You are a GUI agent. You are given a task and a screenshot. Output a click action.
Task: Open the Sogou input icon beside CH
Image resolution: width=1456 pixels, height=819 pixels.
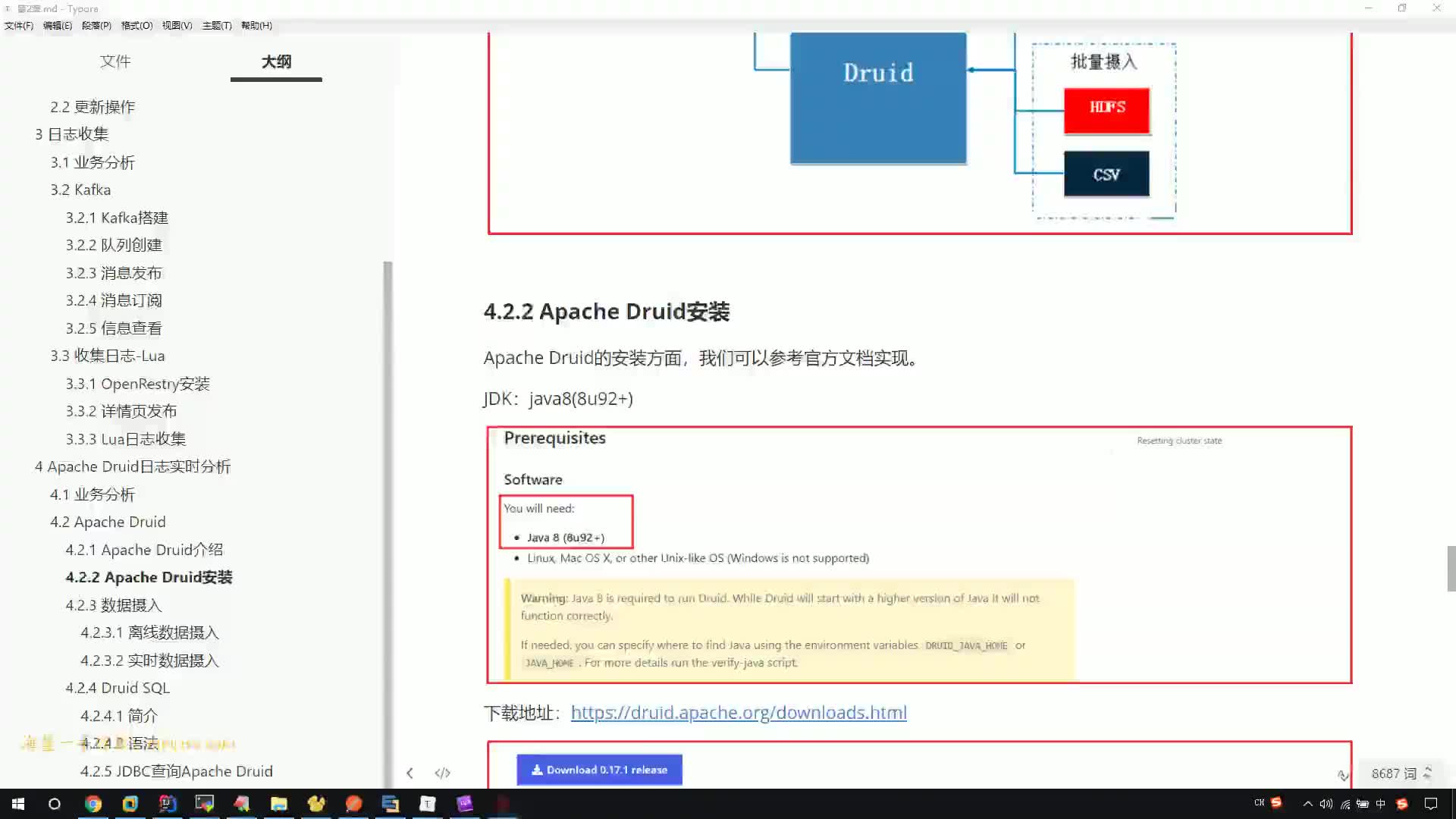(1276, 802)
